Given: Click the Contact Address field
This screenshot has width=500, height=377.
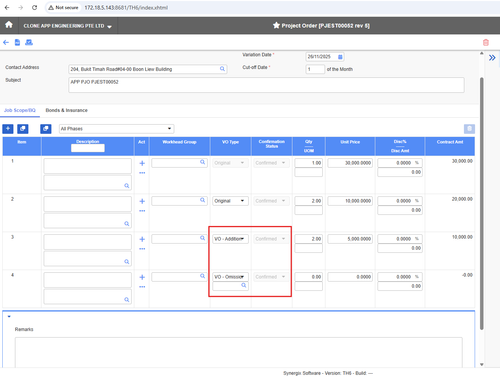Looking at the screenshot, I should point(148,69).
